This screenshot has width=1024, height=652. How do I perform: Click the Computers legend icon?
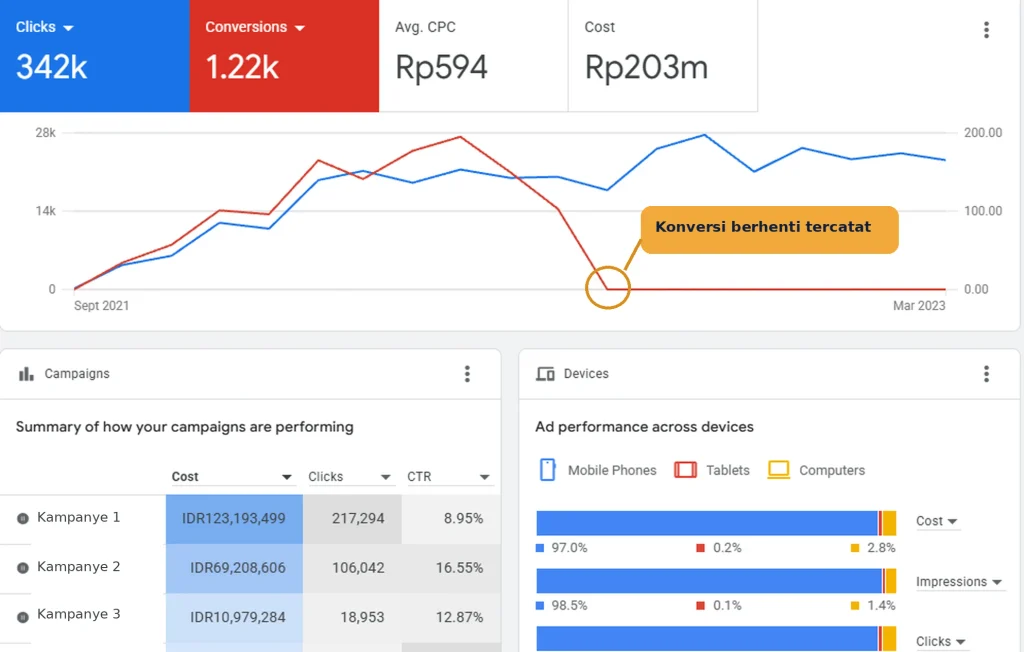point(778,470)
